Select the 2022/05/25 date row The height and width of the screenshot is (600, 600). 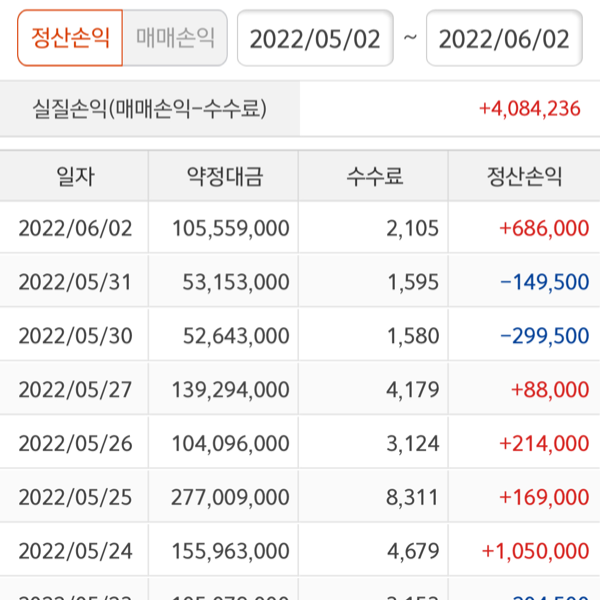coord(75,498)
